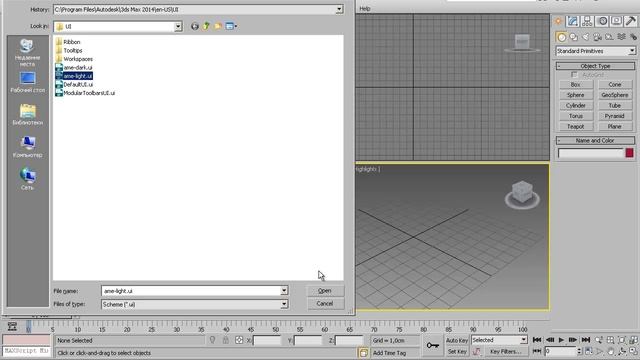The width and height of the screenshot is (640, 360).
Task: Select the Shapes category icon
Action: [x=573, y=37]
